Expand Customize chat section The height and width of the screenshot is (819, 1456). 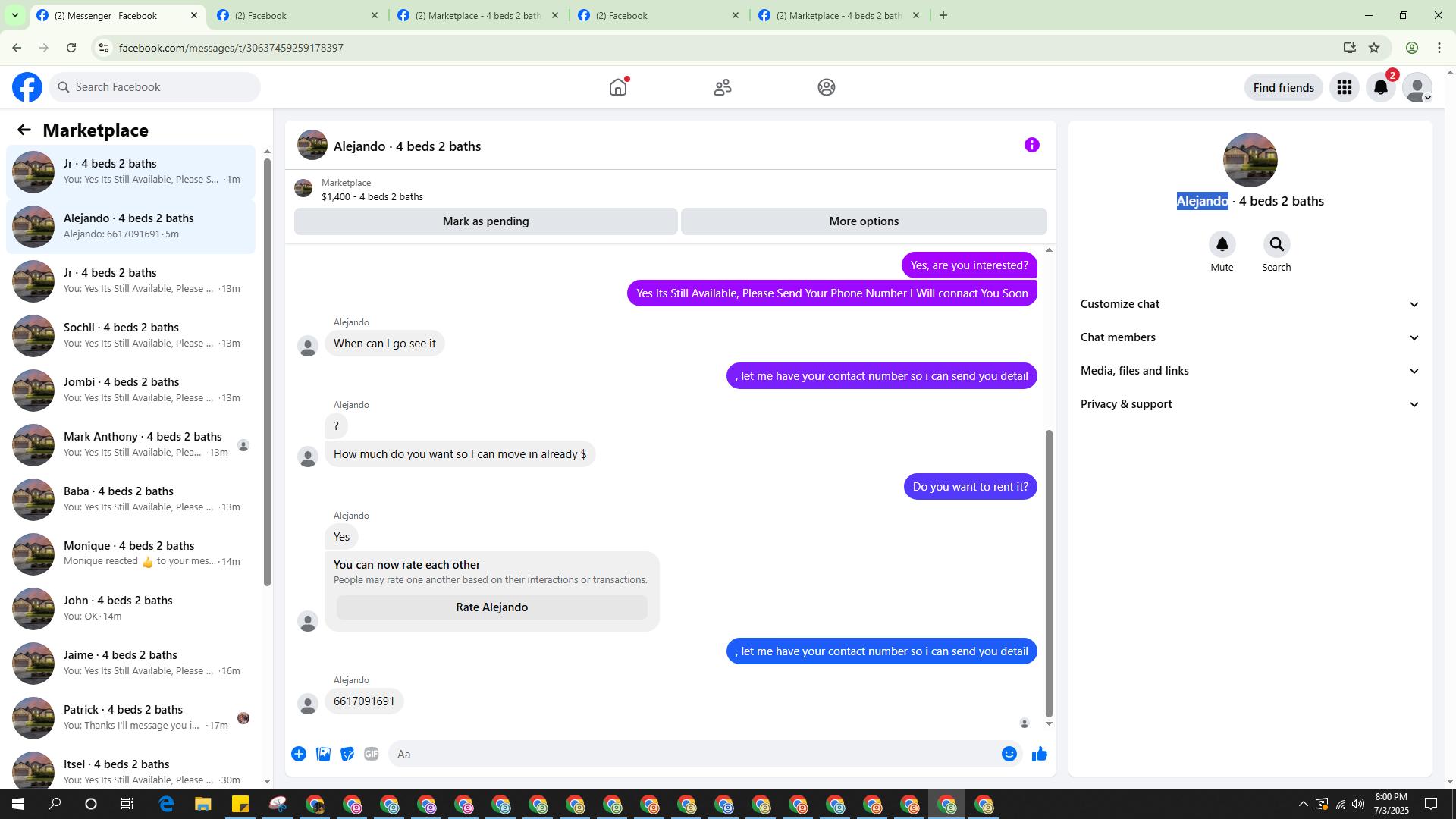[x=1249, y=304]
